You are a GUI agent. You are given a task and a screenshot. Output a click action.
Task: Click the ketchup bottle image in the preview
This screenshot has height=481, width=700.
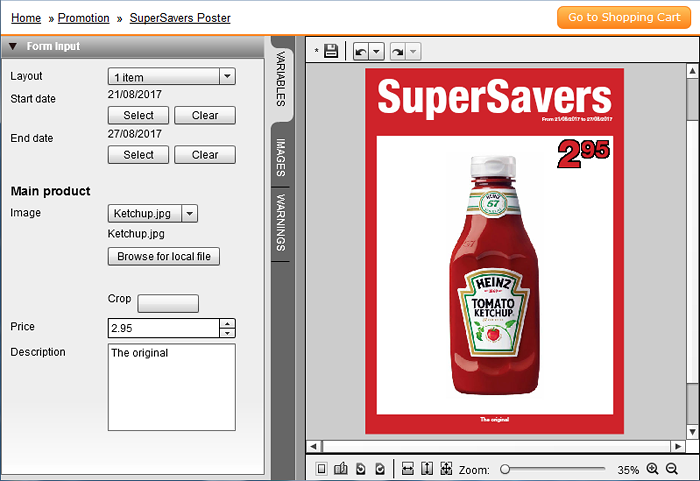tap(494, 275)
